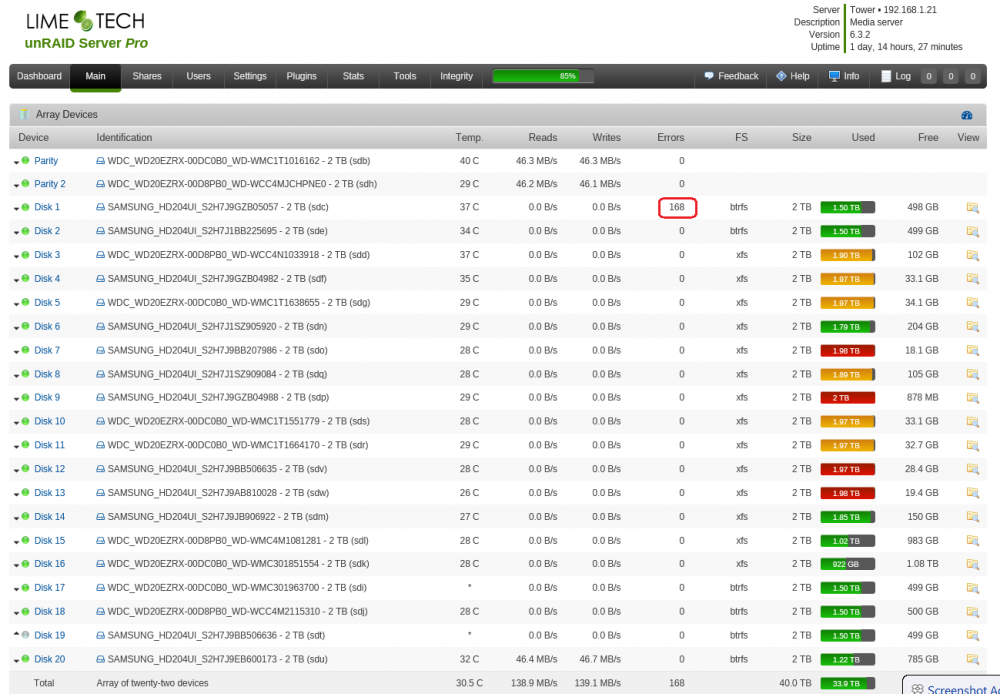
Task: Open the Parity device link
Action: [46, 161]
